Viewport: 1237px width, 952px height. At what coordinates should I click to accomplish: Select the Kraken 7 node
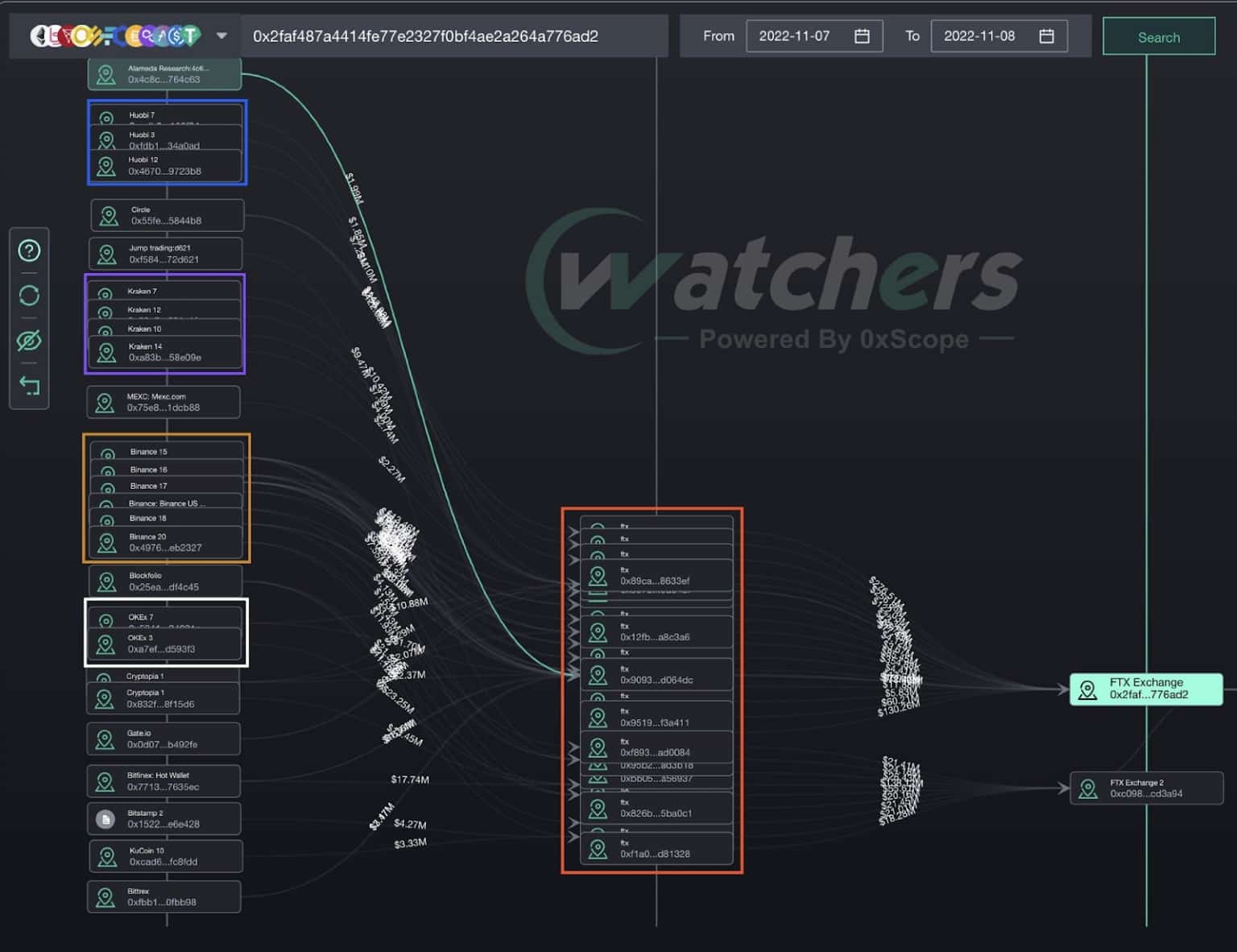(165, 290)
